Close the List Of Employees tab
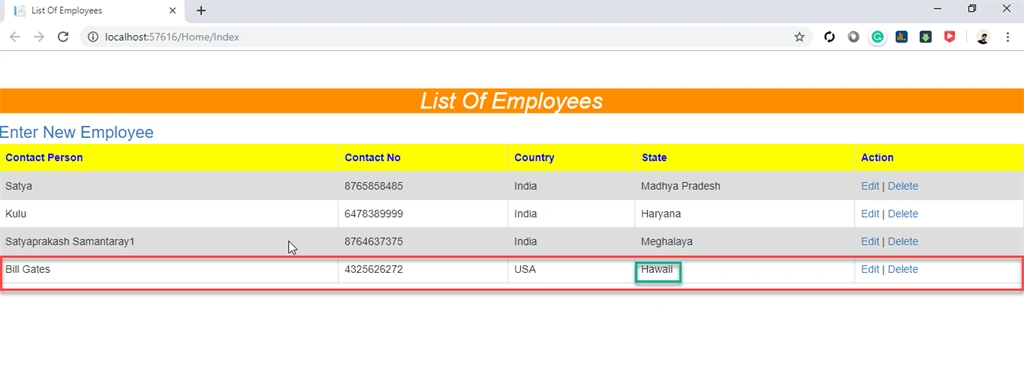This screenshot has width=1024, height=392. pos(172,10)
